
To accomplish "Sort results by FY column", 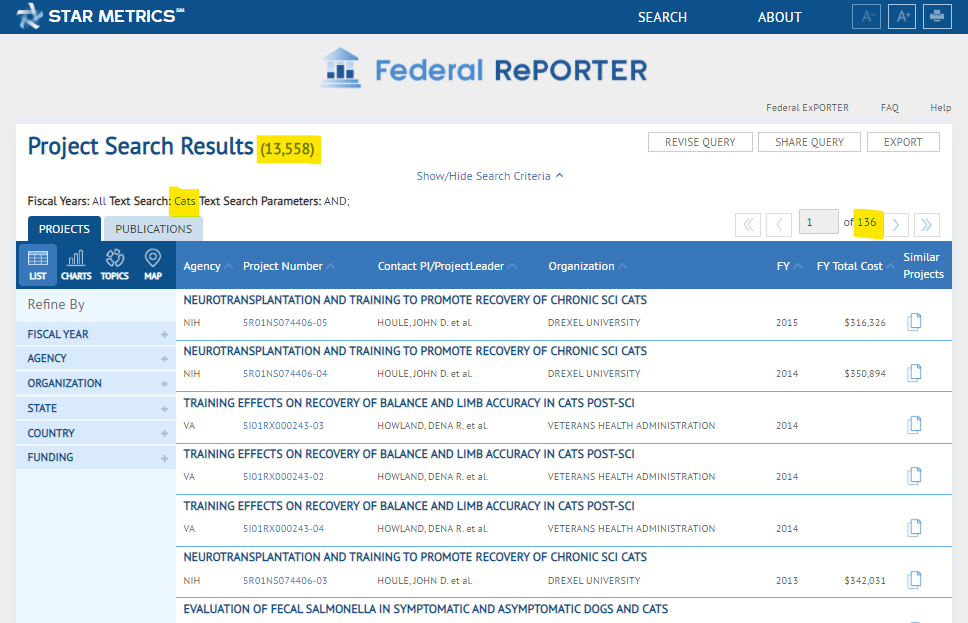I will click(789, 266).
